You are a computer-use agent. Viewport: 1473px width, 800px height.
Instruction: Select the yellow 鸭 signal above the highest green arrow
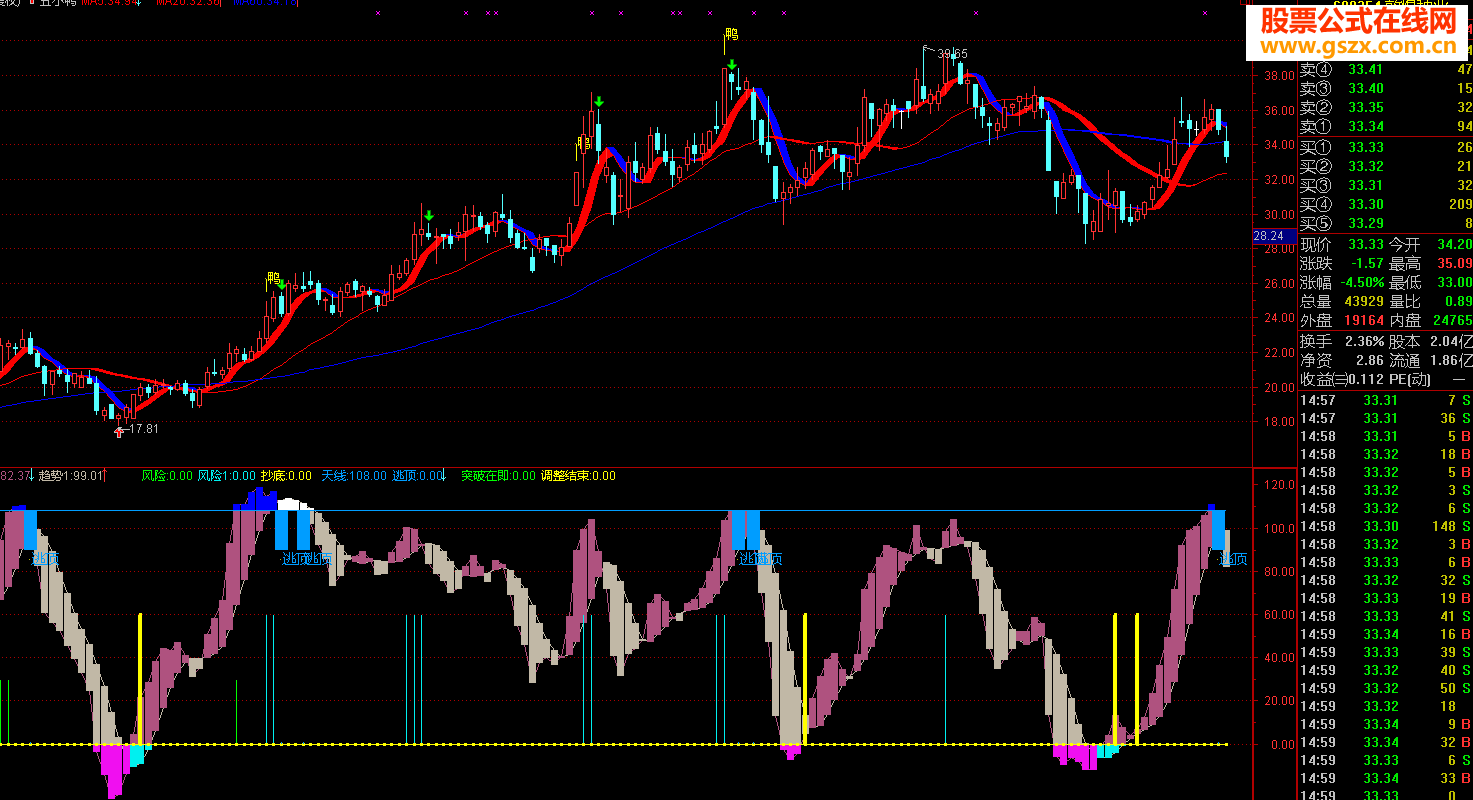(731, 35)
